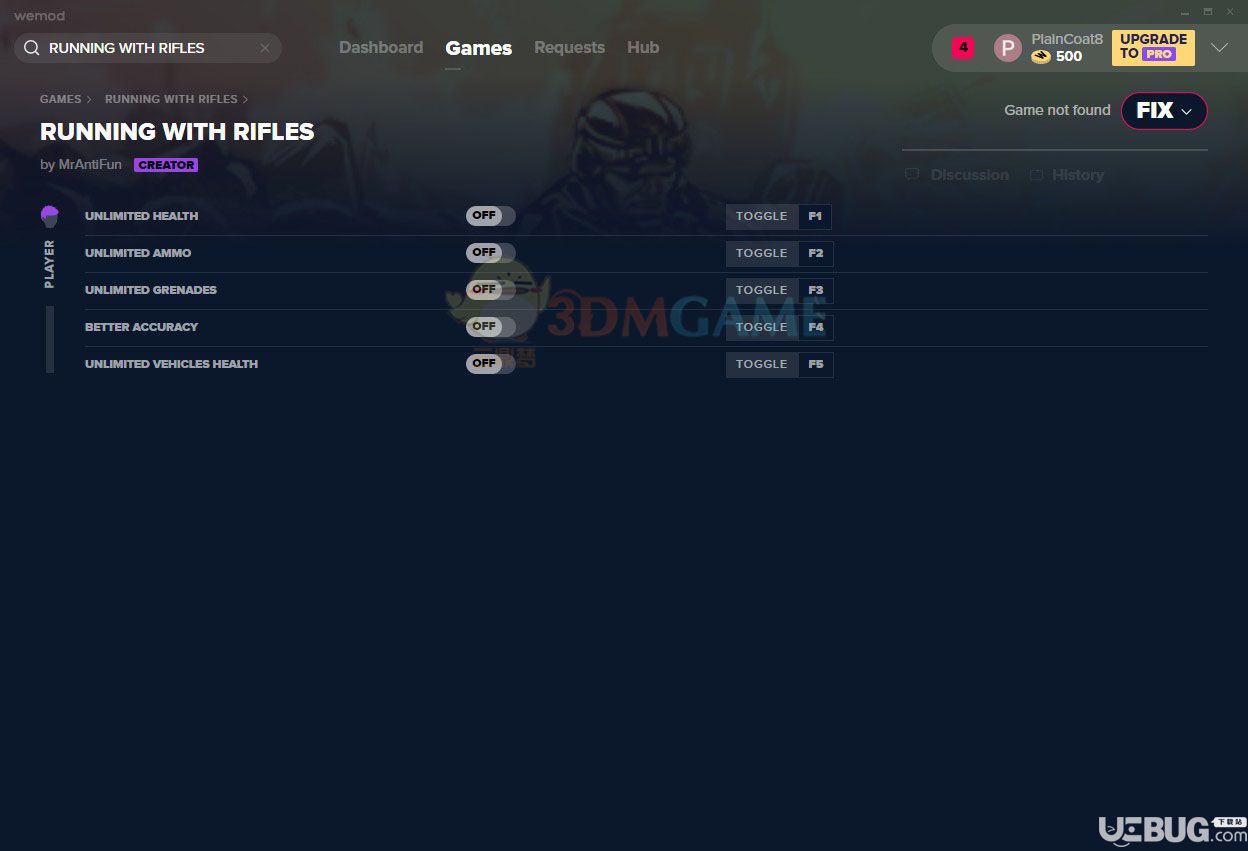This screenshot has height=851, width=1248.
Task: Go to the Hub tab
Action: pos(643,48)
